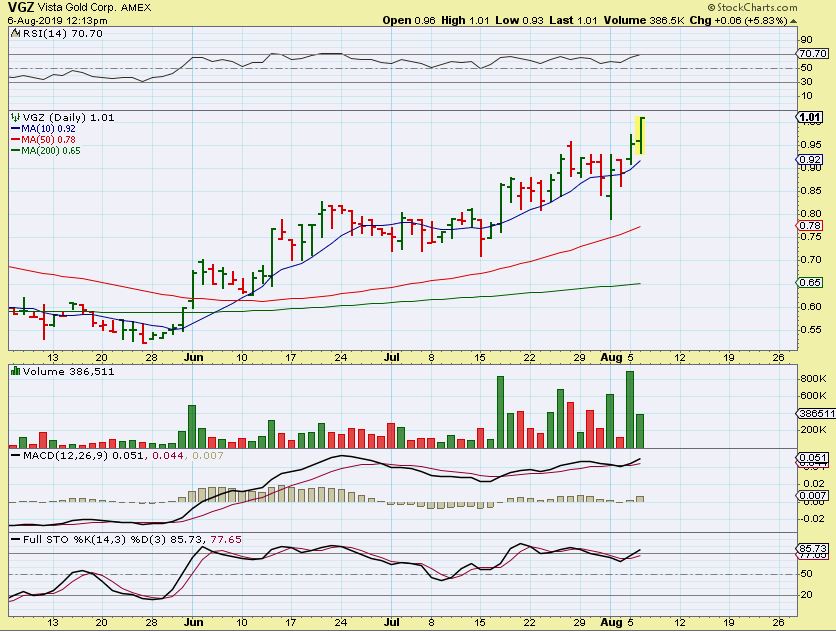Click the 85.73 stochastic axis value tag
The image size is (836, 632).
[813, 548]
